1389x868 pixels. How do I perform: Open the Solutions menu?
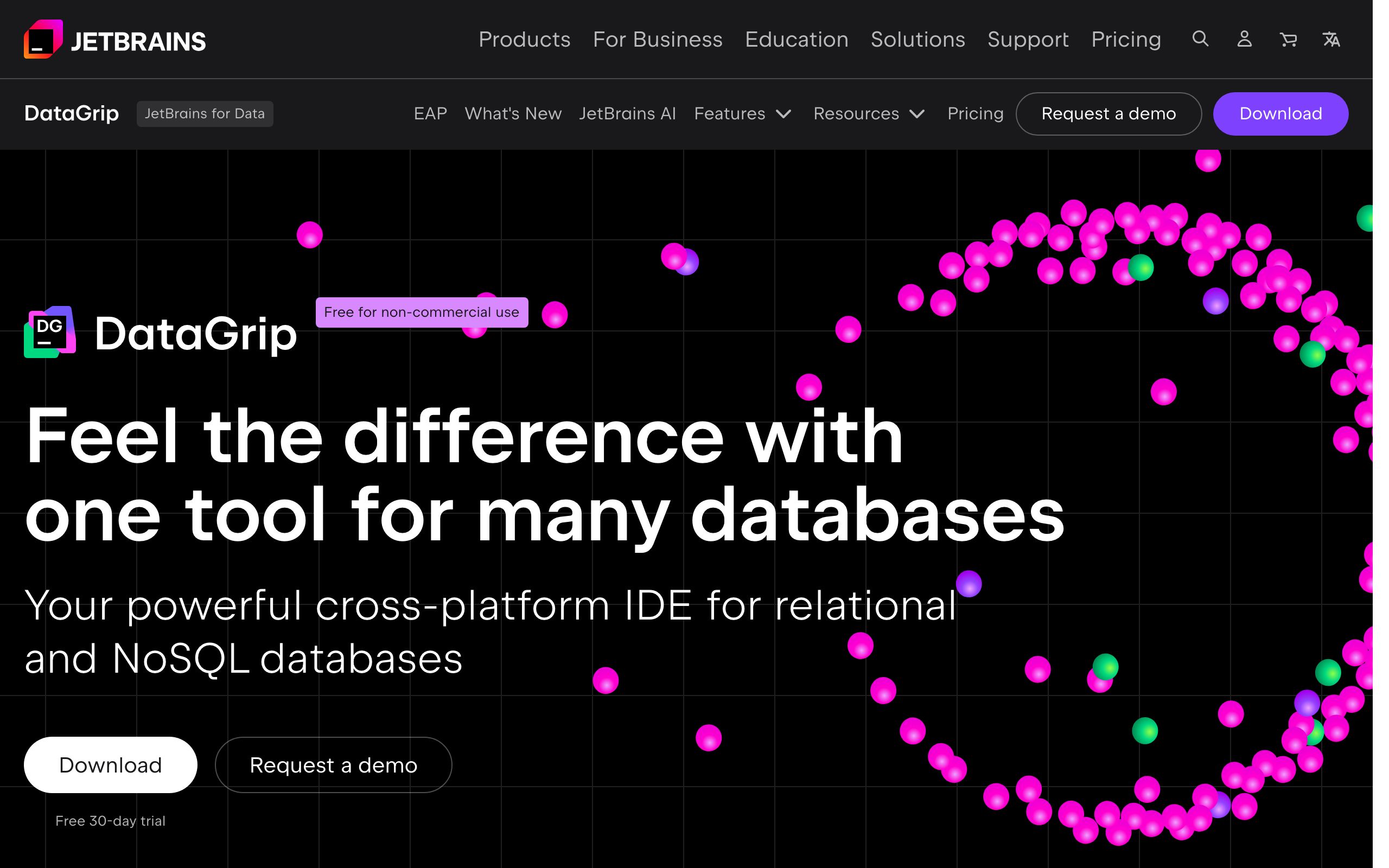click(918, 39)
